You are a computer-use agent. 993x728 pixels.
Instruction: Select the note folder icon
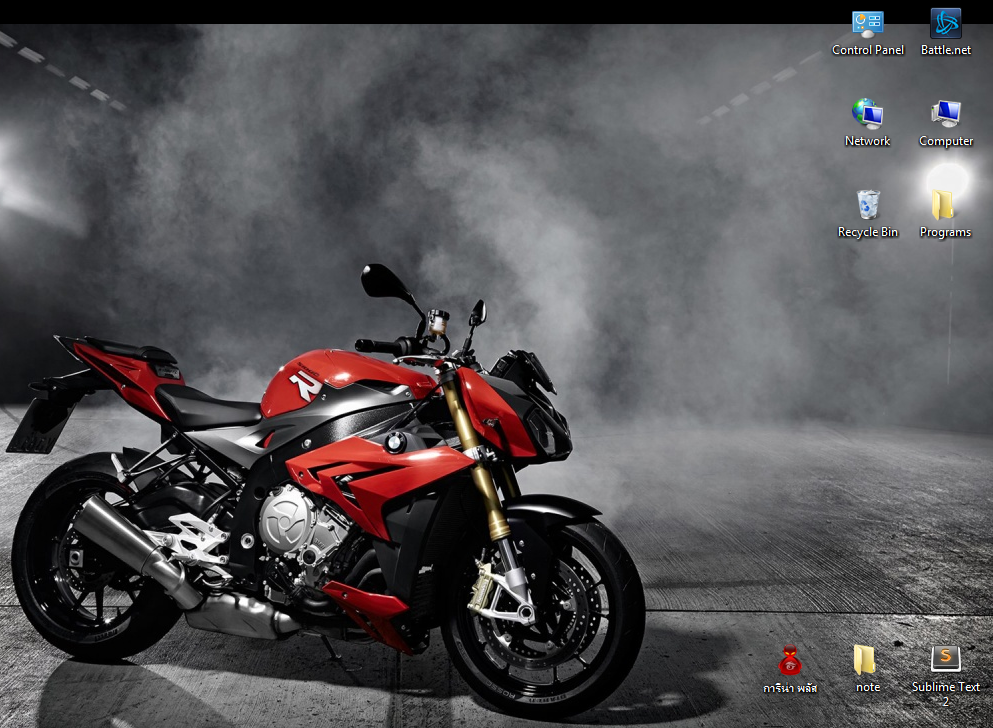tap(865, 660)
